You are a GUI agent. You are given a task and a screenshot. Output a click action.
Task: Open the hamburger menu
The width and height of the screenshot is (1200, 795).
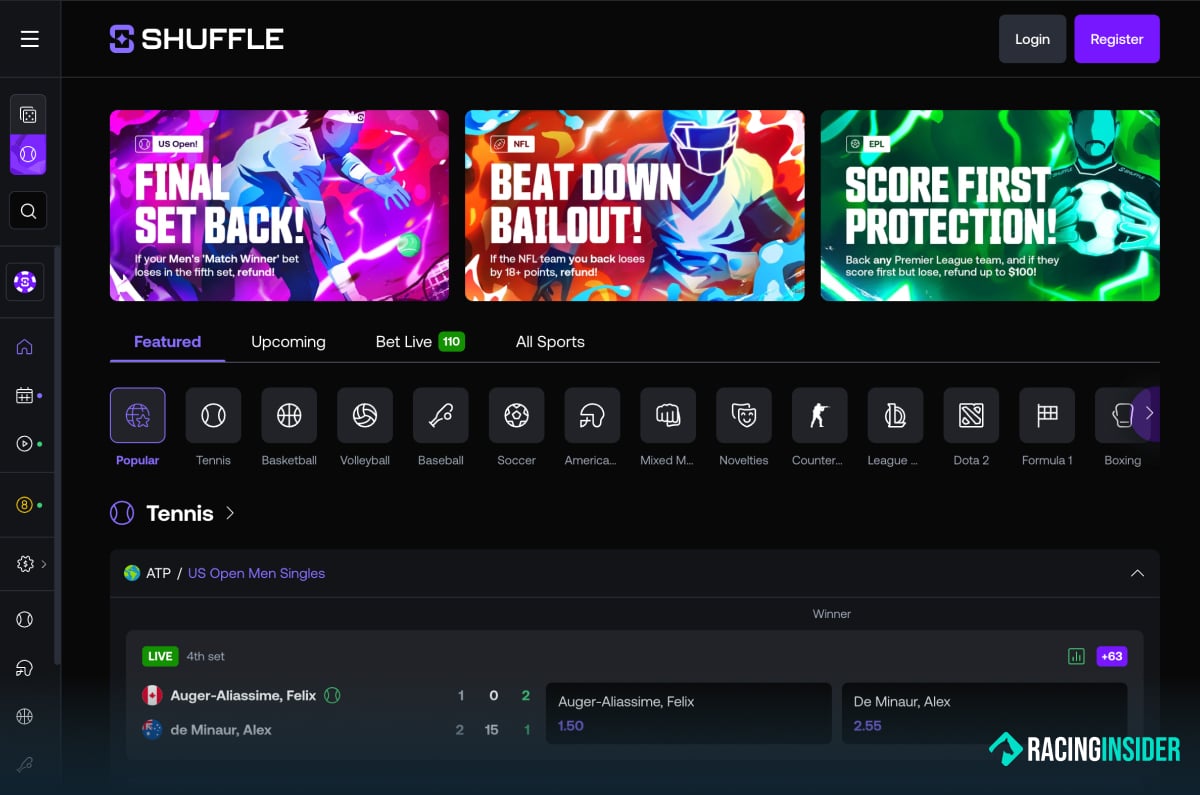click(x=30, y=39)
